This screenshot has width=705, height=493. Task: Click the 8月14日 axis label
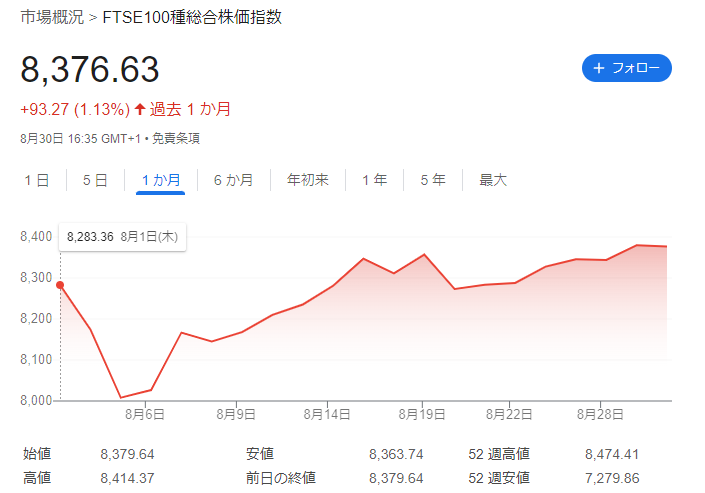point(327,414)
